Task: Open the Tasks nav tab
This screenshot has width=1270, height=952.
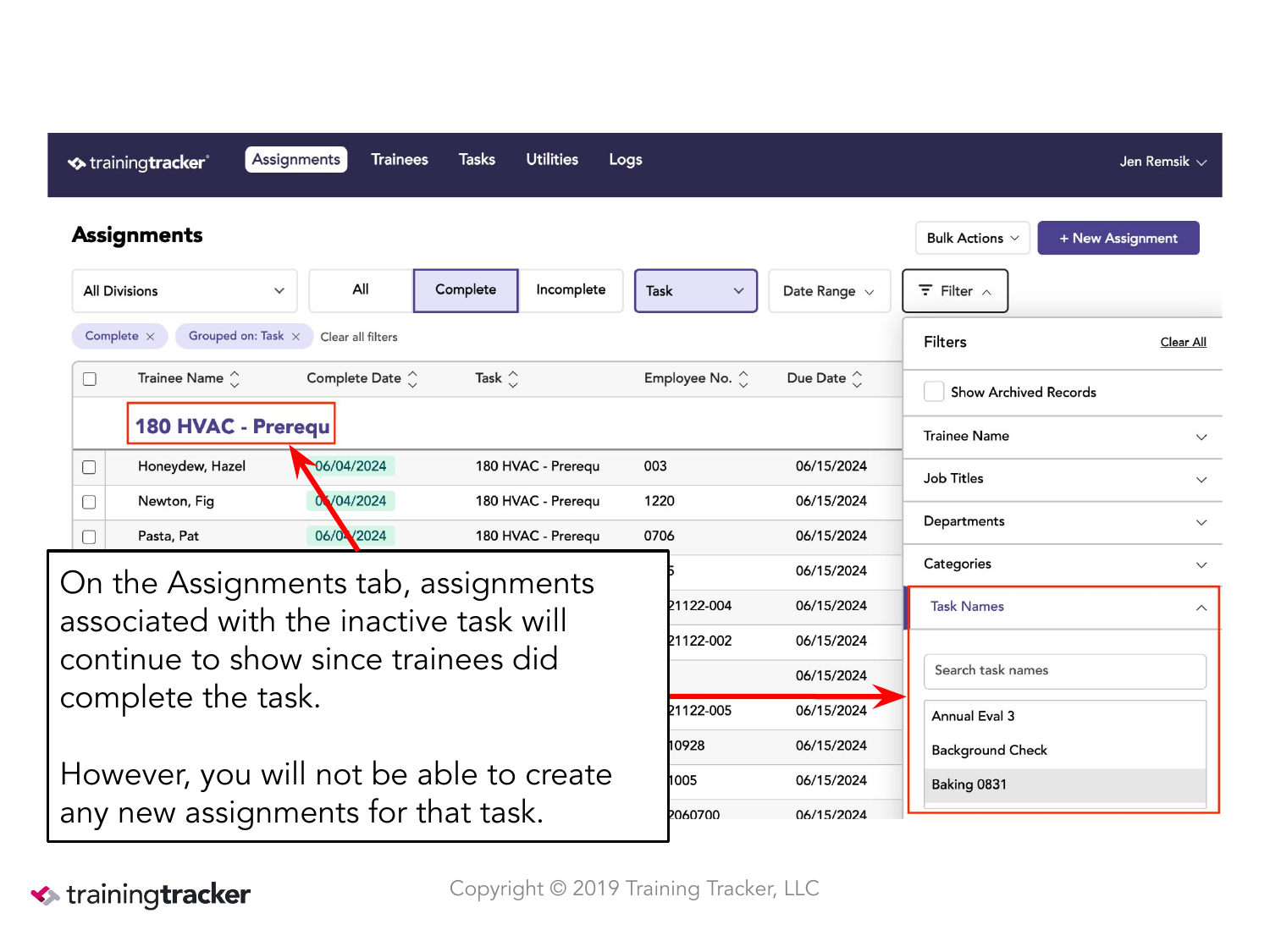Action: tap(477, 160)
